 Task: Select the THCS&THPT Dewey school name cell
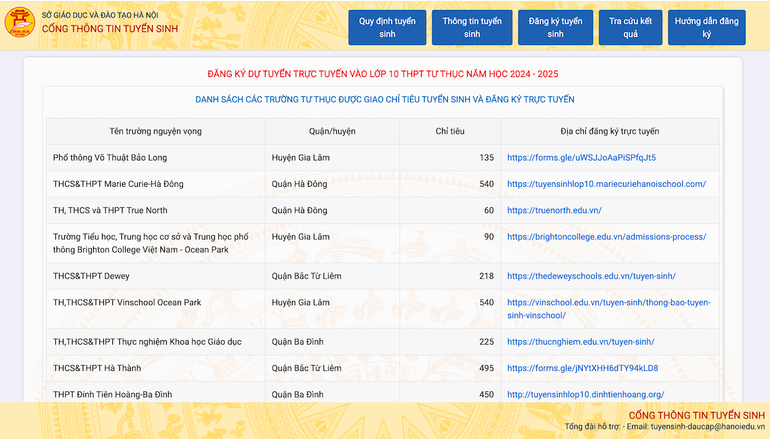[91, 276]
